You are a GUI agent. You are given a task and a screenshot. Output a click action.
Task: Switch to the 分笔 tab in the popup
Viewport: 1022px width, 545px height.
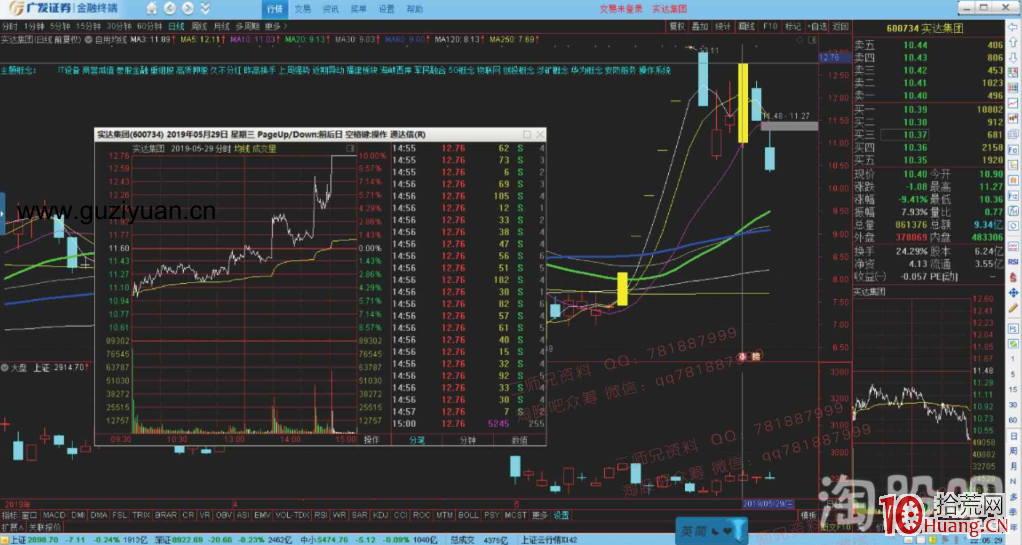(x=416, y=440)
